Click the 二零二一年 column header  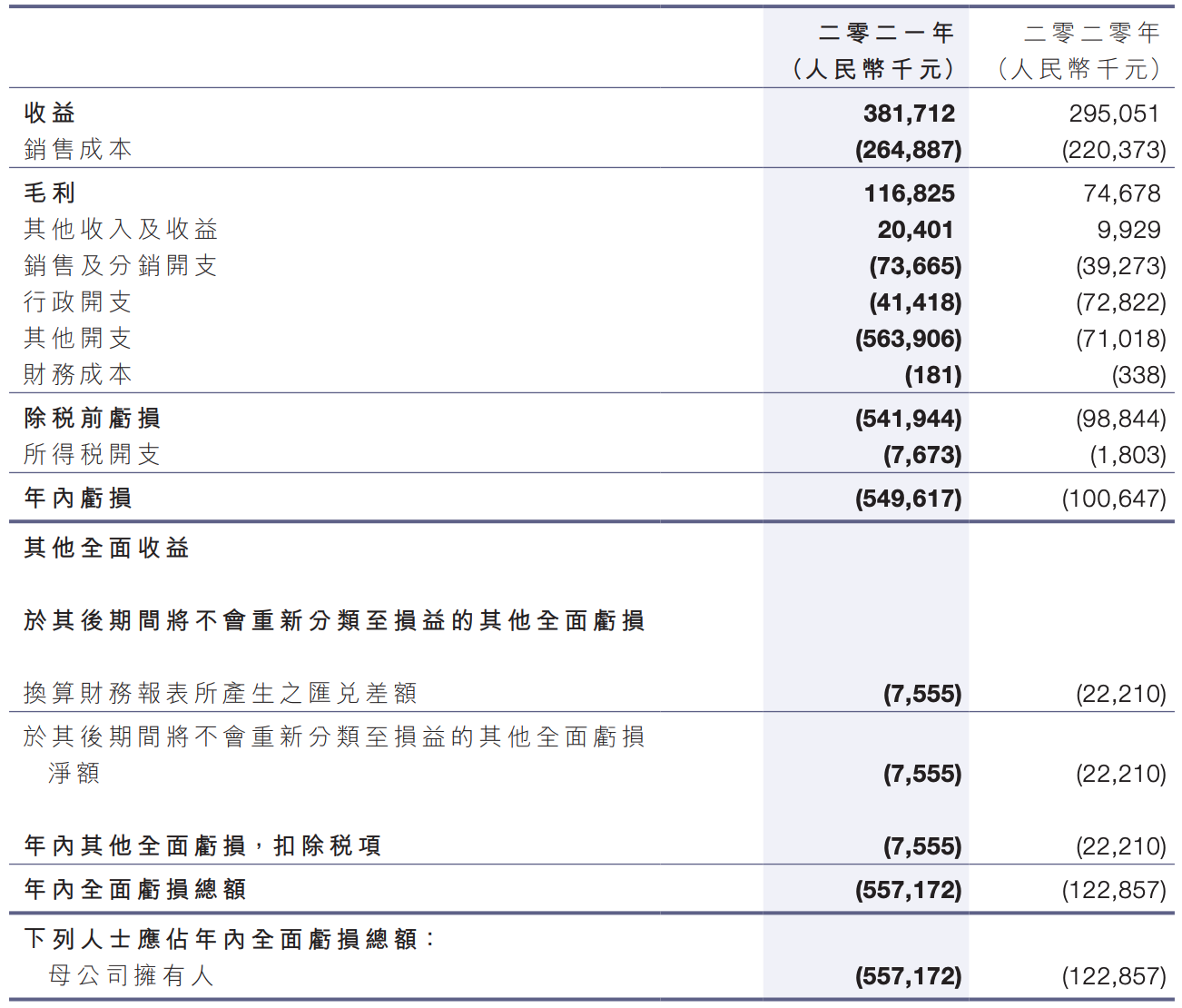click(x=885, y=34)
